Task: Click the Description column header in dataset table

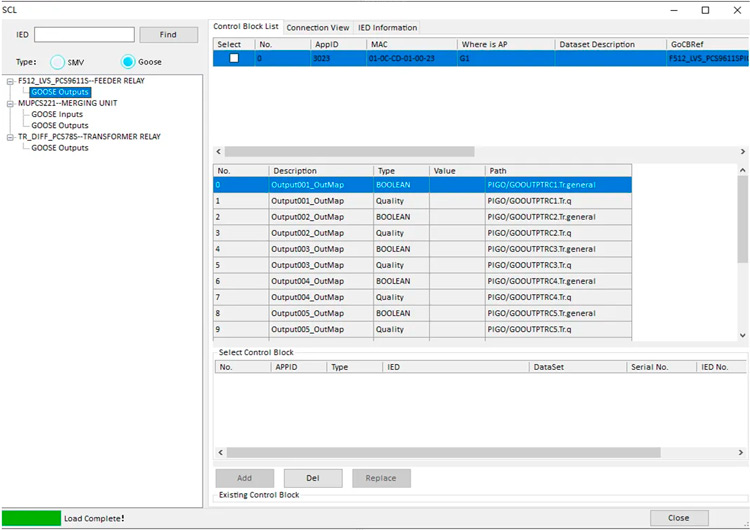Action: [x=321, y=171]
